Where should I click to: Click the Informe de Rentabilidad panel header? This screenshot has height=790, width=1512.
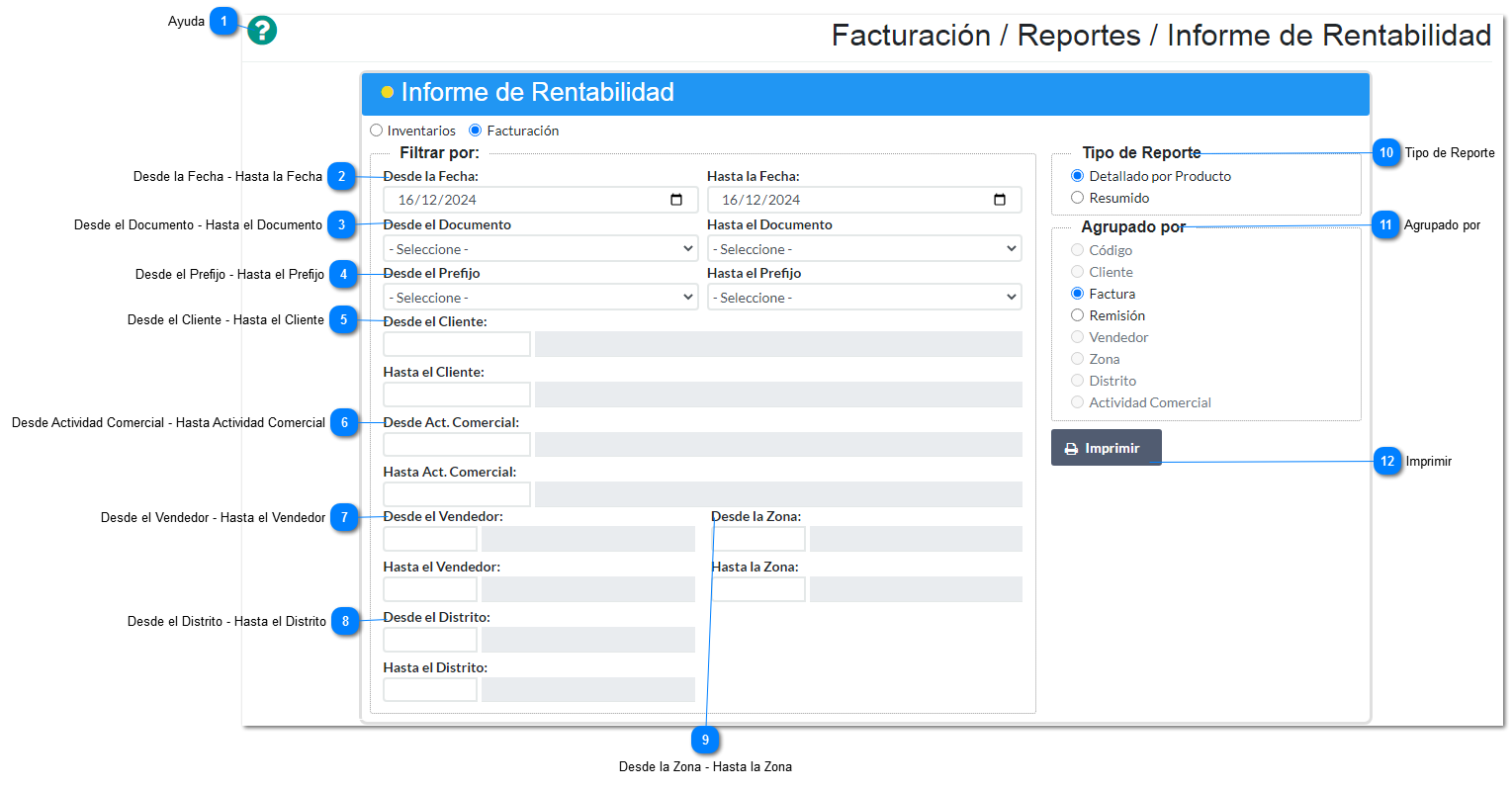coord(865,93)
